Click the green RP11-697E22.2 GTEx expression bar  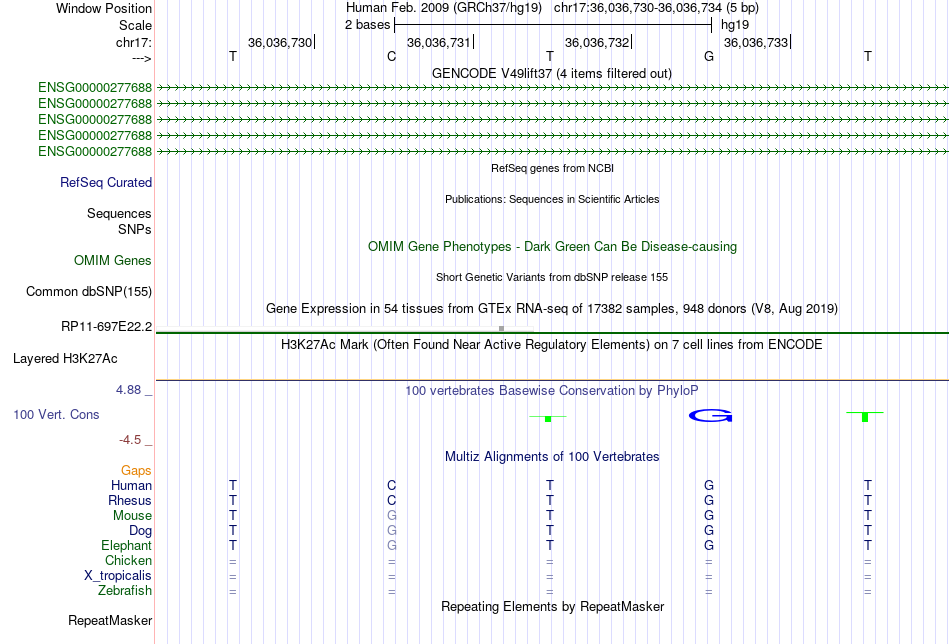click(x=552, y=333)
